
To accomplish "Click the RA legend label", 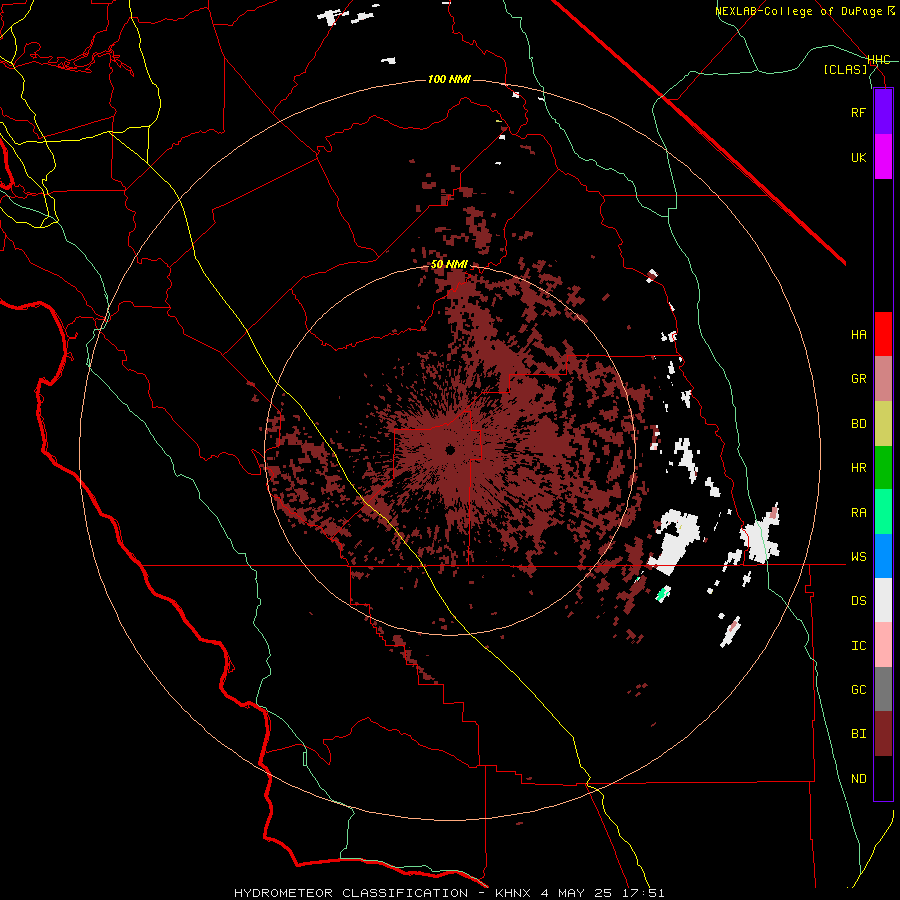I will pos(858,513).
